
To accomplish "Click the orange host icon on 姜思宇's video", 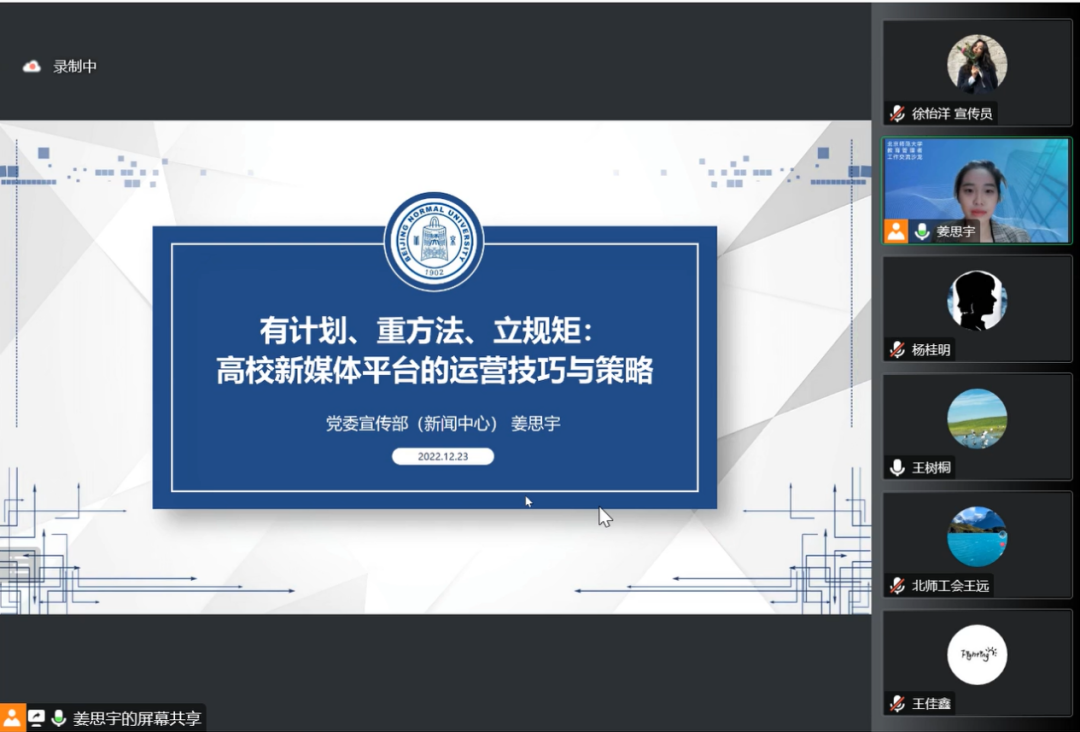I will click(x=896, y=231).
